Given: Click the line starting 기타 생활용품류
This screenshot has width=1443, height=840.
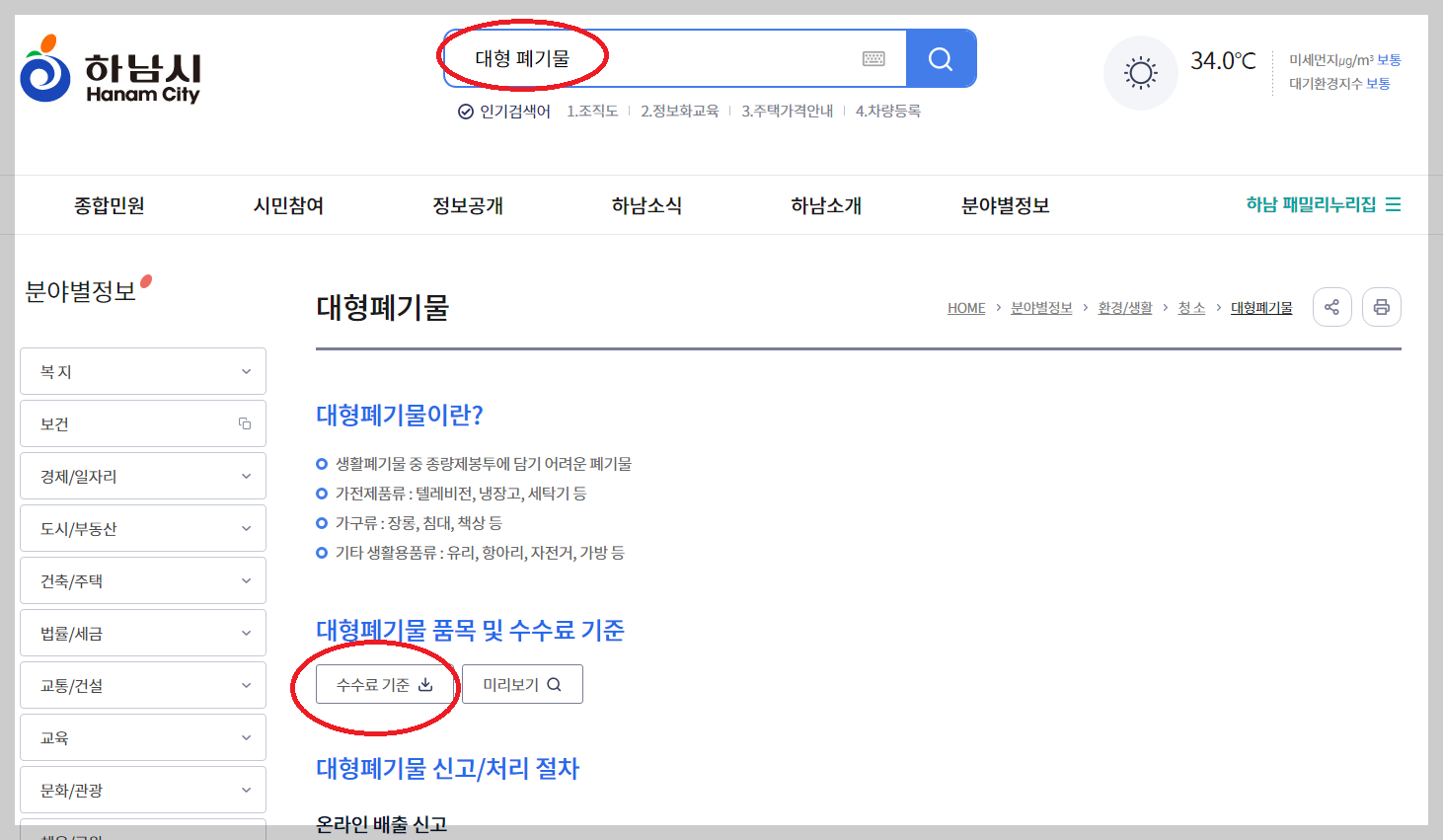Looking at the screenshot, I should coord(480,553).
